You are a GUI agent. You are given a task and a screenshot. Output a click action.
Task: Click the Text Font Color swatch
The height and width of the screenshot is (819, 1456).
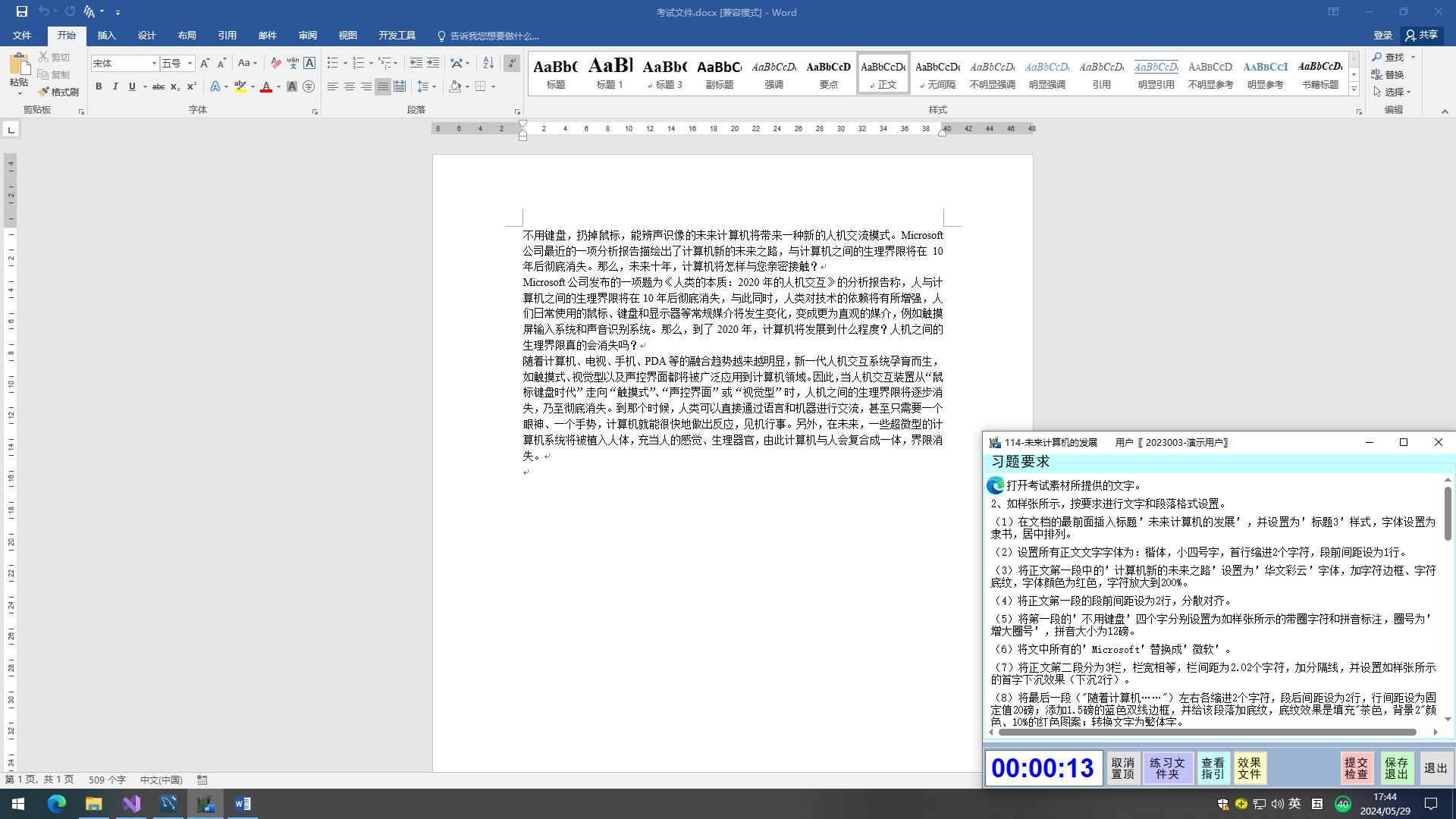tap(265, 87)
